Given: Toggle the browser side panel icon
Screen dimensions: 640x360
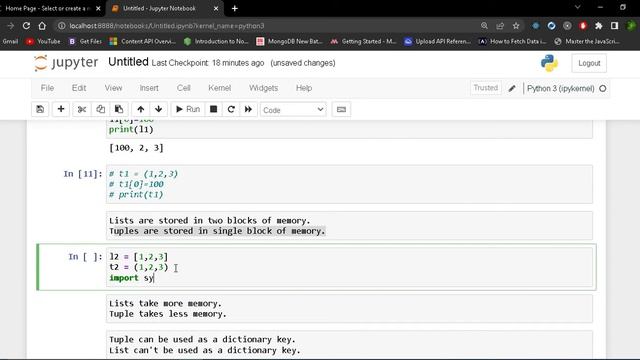Looking at the screenshot, I should 615,26.
